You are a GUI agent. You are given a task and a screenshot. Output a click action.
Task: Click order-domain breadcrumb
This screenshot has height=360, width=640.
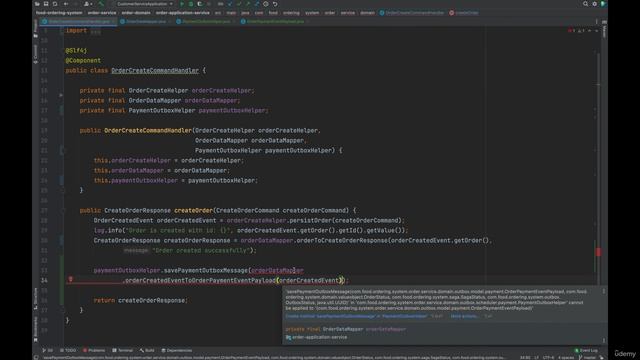pyautogui.click(x=136, y=13)
